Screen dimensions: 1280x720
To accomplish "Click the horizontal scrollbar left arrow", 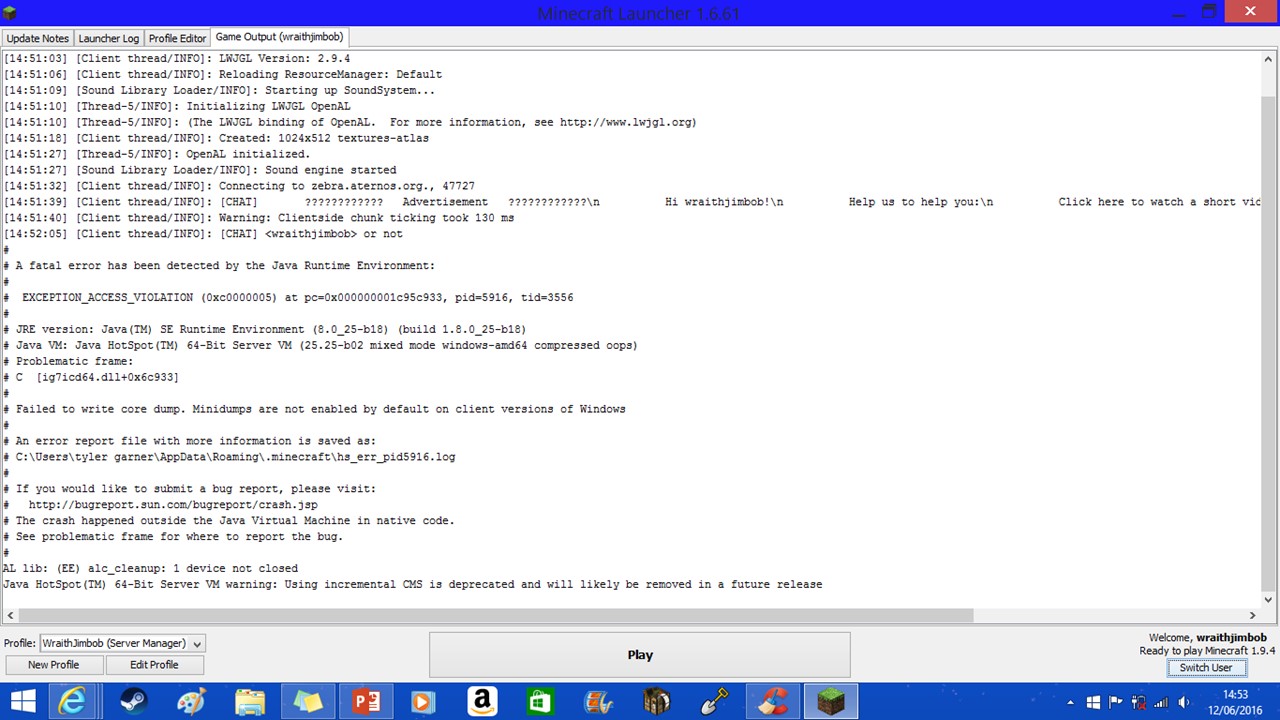I will (x=11, y=615).
